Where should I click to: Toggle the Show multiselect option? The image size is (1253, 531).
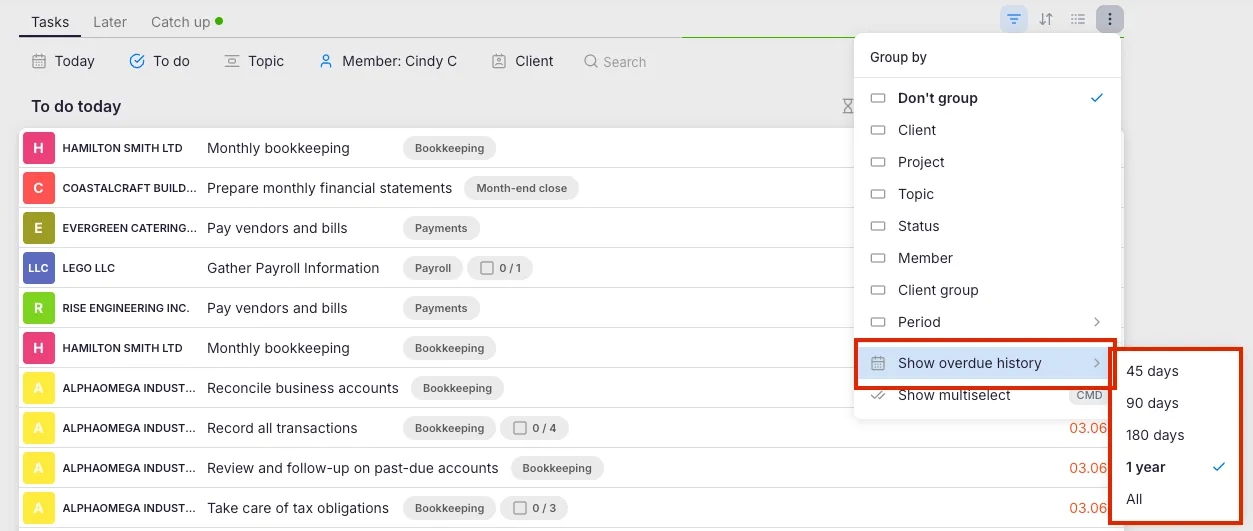(x=953, y=396)
